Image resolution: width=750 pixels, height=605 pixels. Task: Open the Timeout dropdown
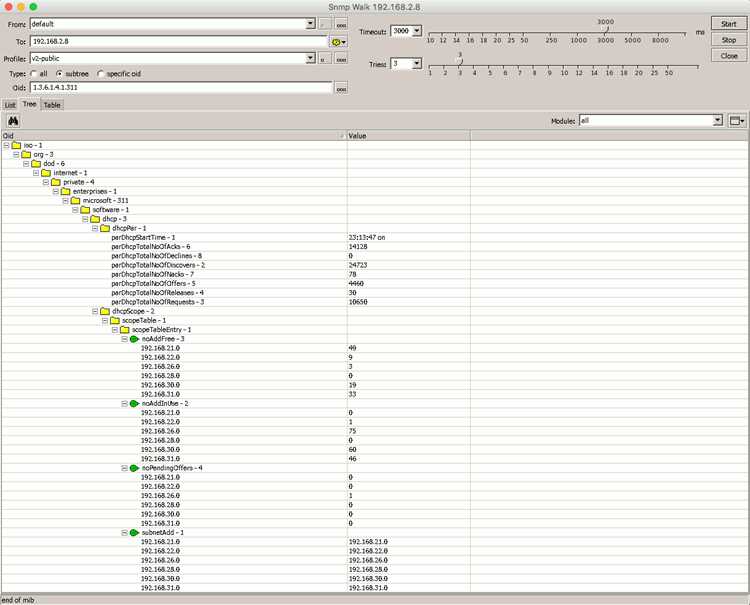(x=417, y=31)
